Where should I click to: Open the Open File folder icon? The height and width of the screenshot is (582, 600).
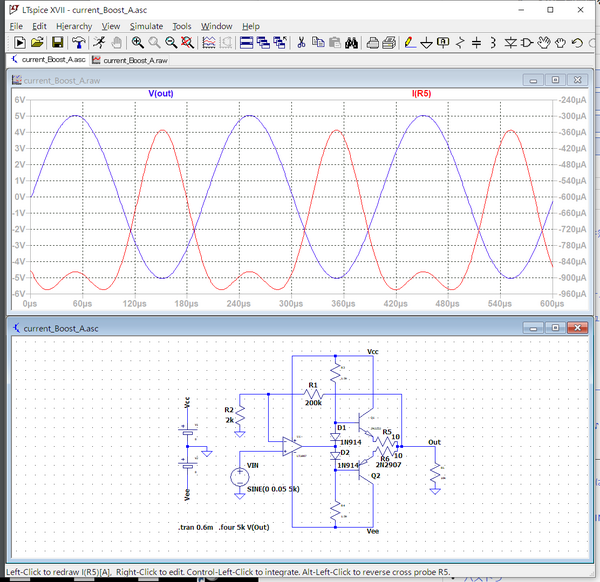click(x=37, y=43)
